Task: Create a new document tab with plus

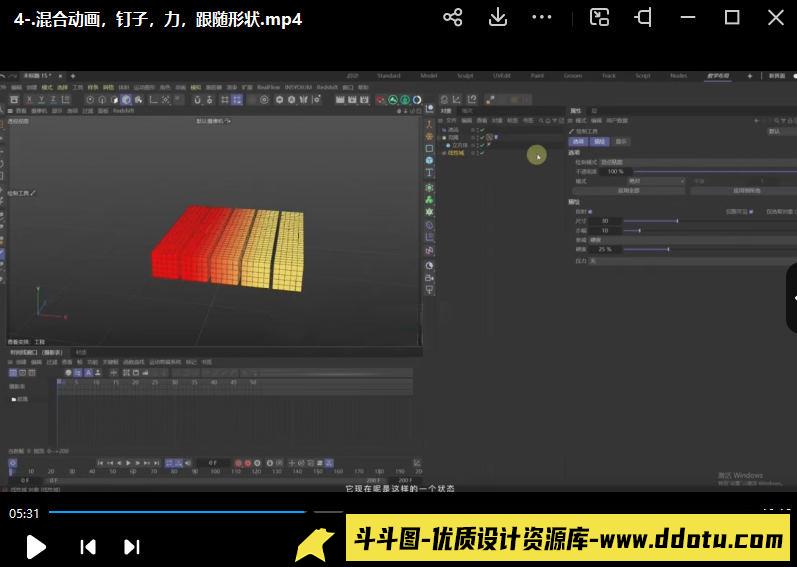Action: (x=73, y=76)
